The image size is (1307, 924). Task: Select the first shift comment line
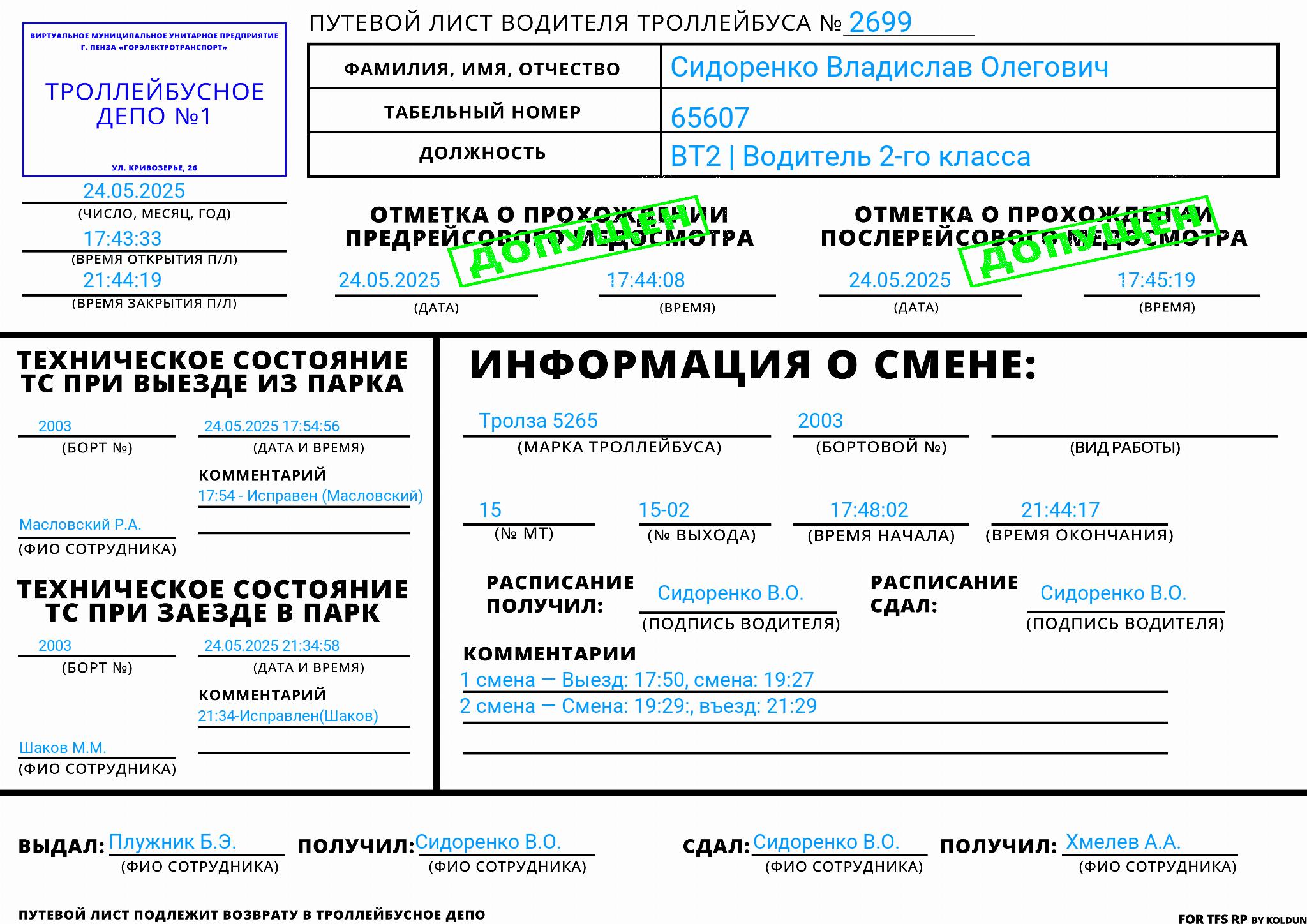coord(638,680)
